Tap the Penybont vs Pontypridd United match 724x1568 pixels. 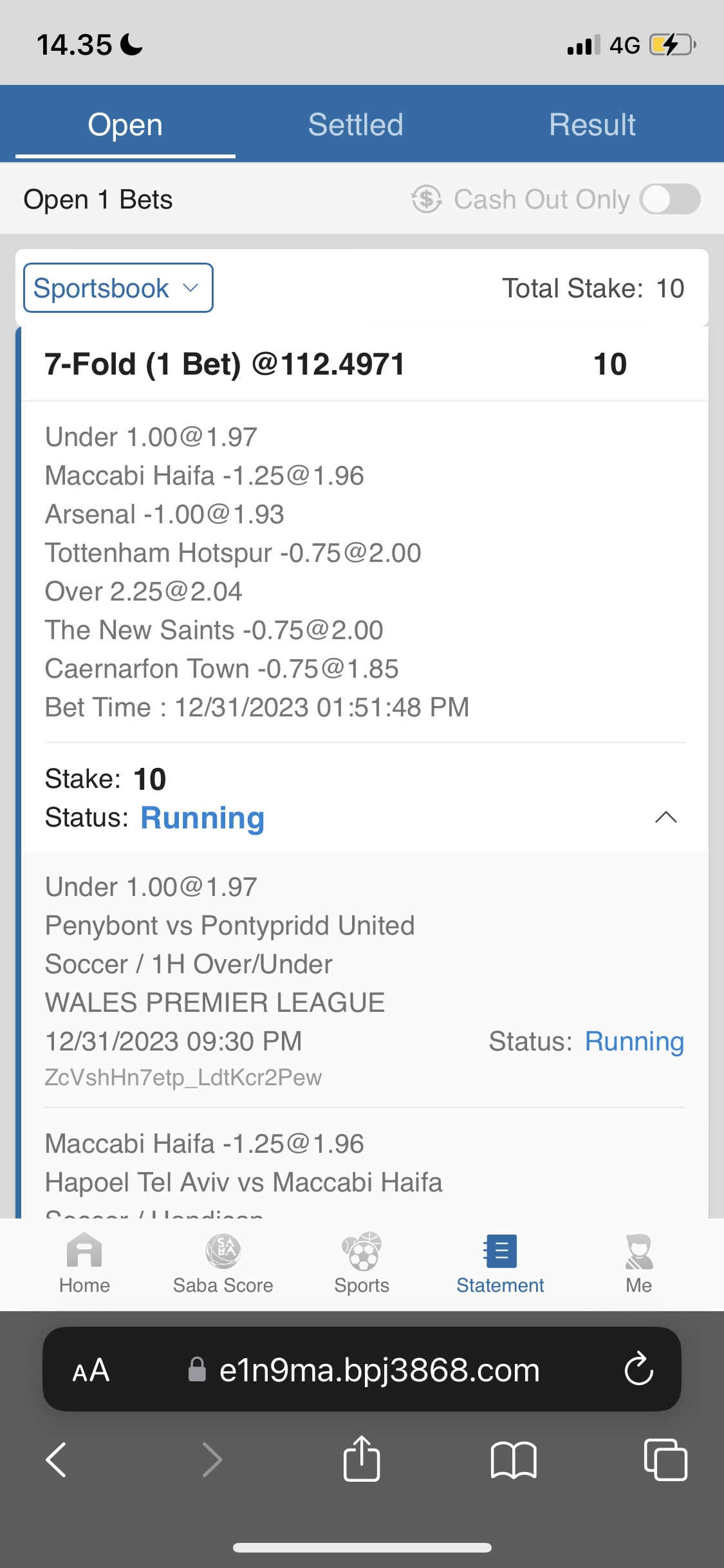pos(230,926)
